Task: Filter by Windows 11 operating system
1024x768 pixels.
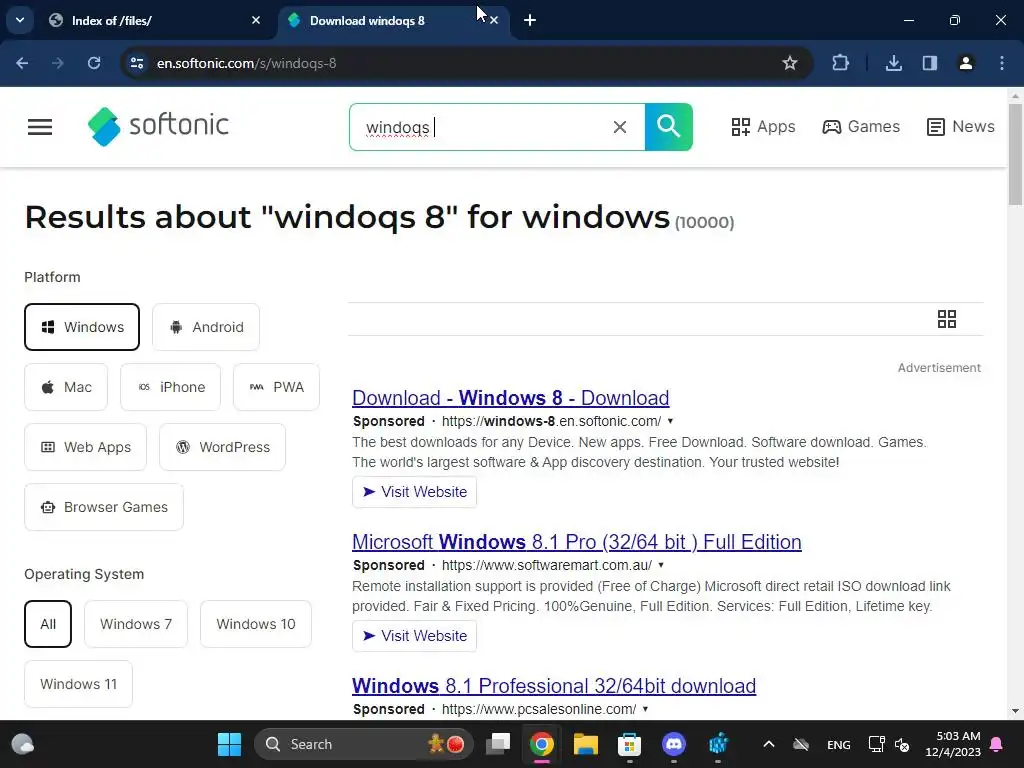Action: point(78,684)
